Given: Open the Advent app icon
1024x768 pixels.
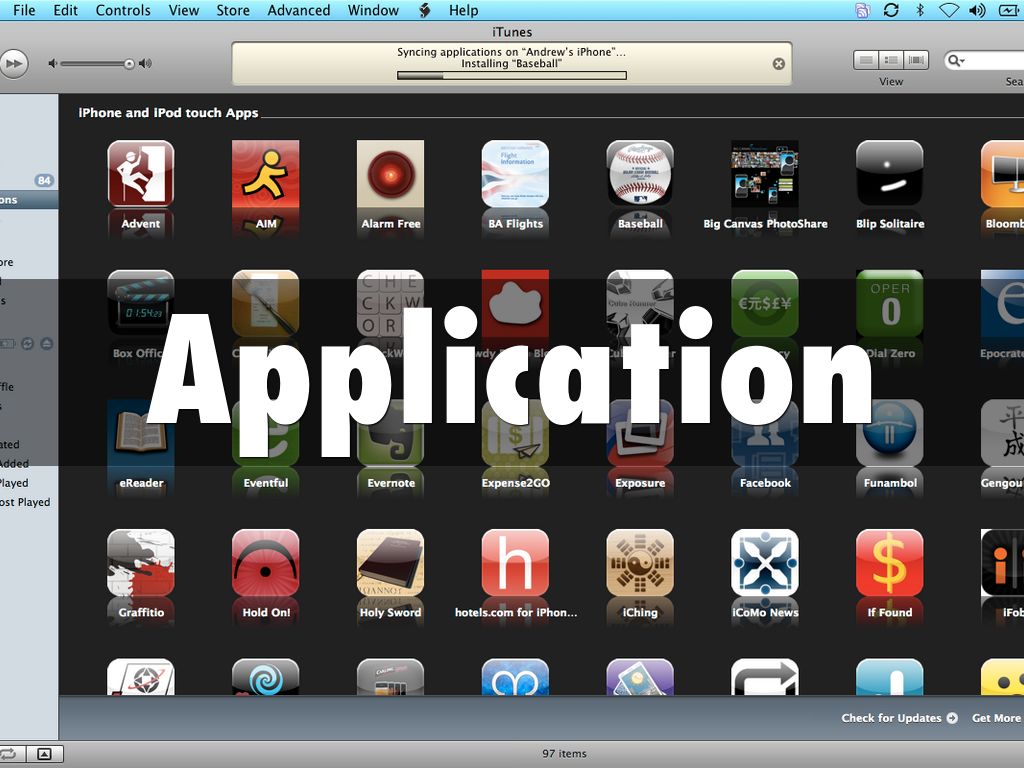Looking at the screenshot, I should point(140,174).
